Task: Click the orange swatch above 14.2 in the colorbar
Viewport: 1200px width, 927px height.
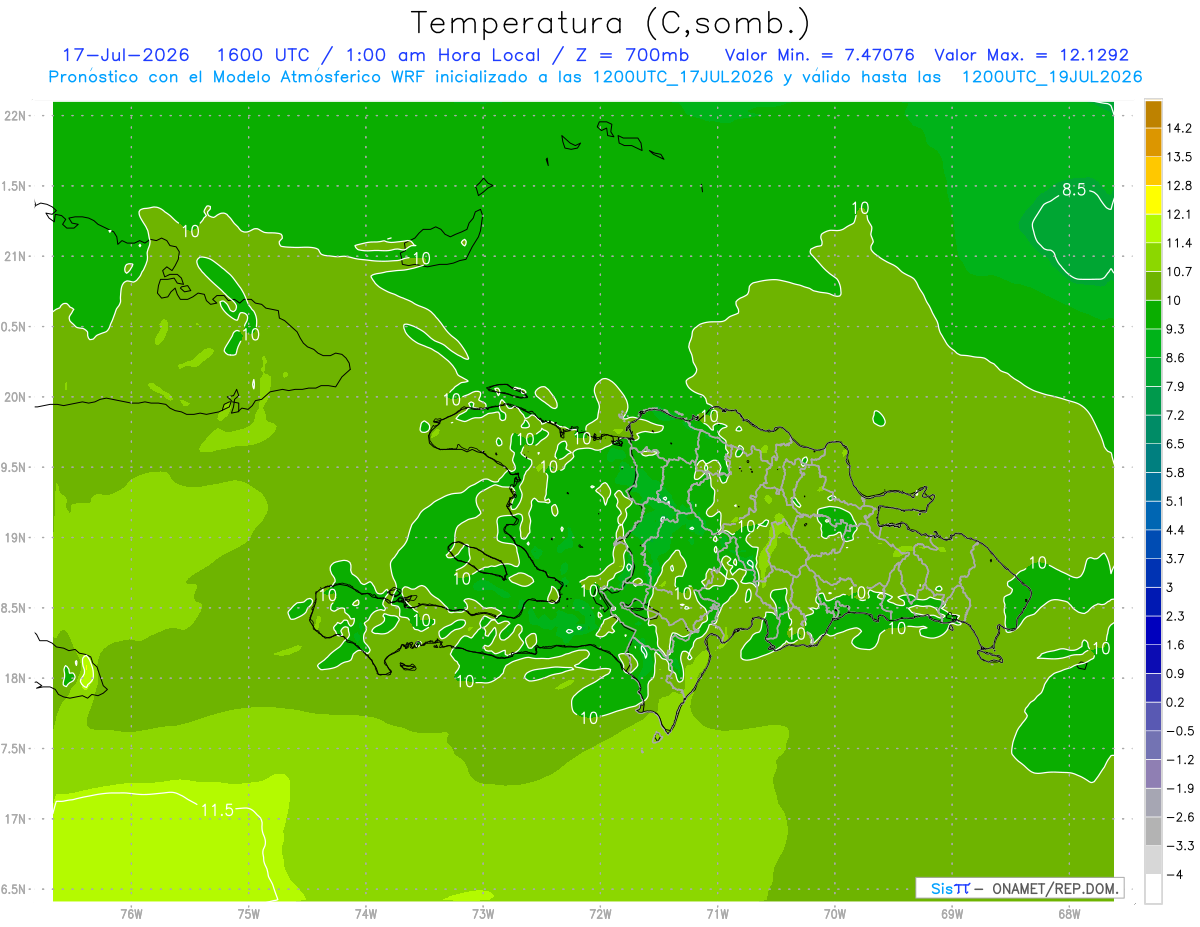Action: [x=1153, y=115]
